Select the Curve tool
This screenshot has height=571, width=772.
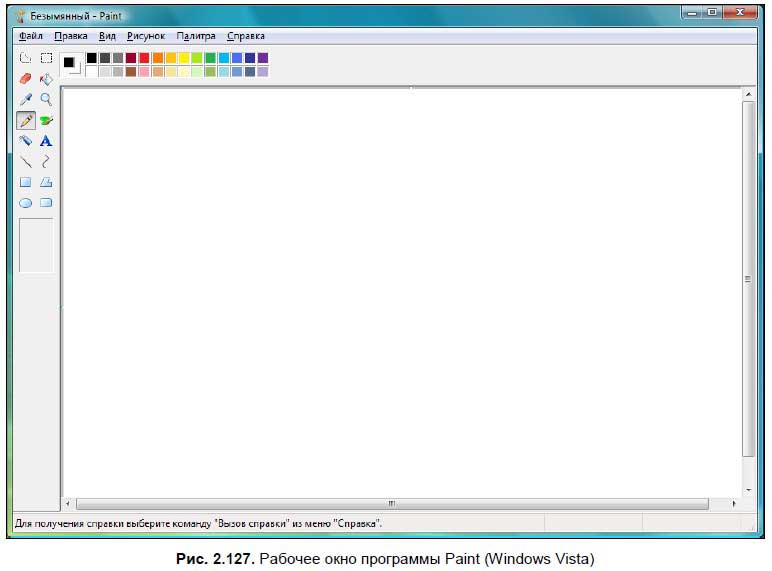[x=46, y=161]
